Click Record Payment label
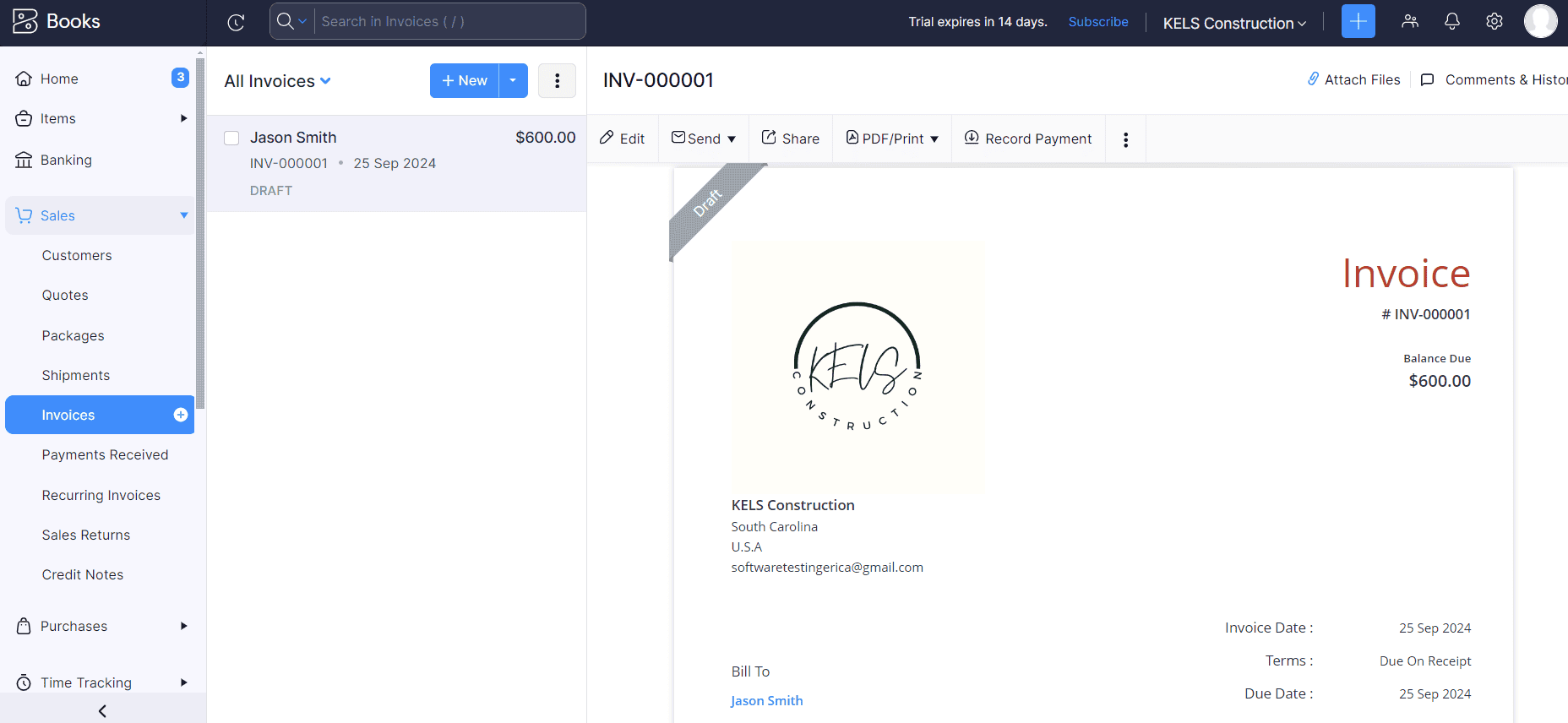Screen dimensions: 1568x723 coord(1038,139)
